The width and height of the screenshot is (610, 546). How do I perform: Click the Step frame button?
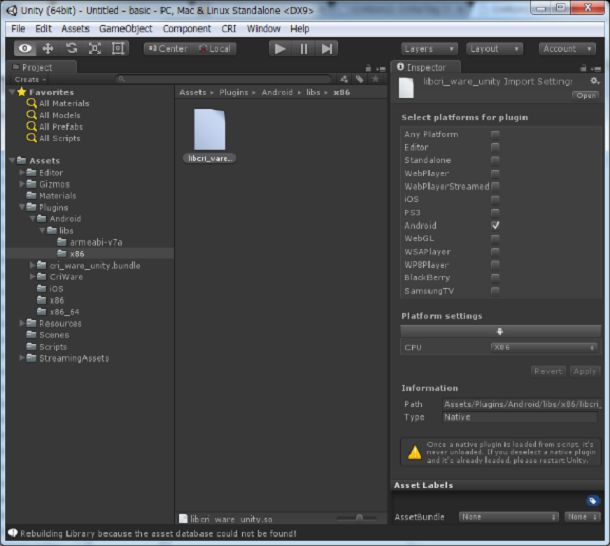coord(328,48)
